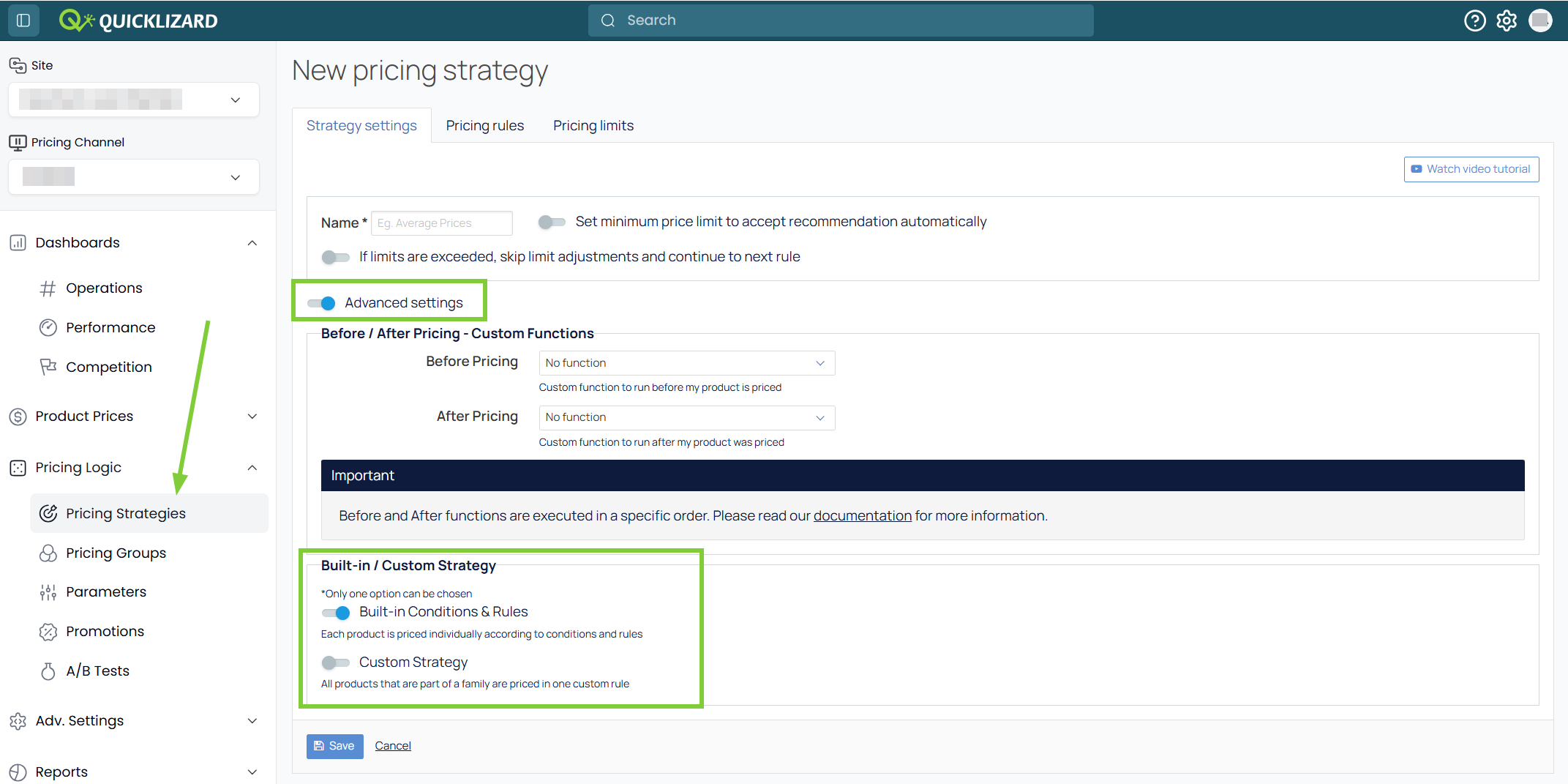Click the A/B Tests flask icon
The height and width of the screenshot is (784, 1568).
coord(48,671)
